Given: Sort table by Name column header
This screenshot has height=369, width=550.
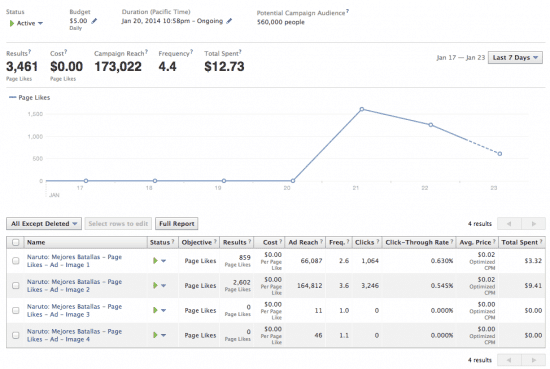Looking at the screenshot, I should (36, 242).
